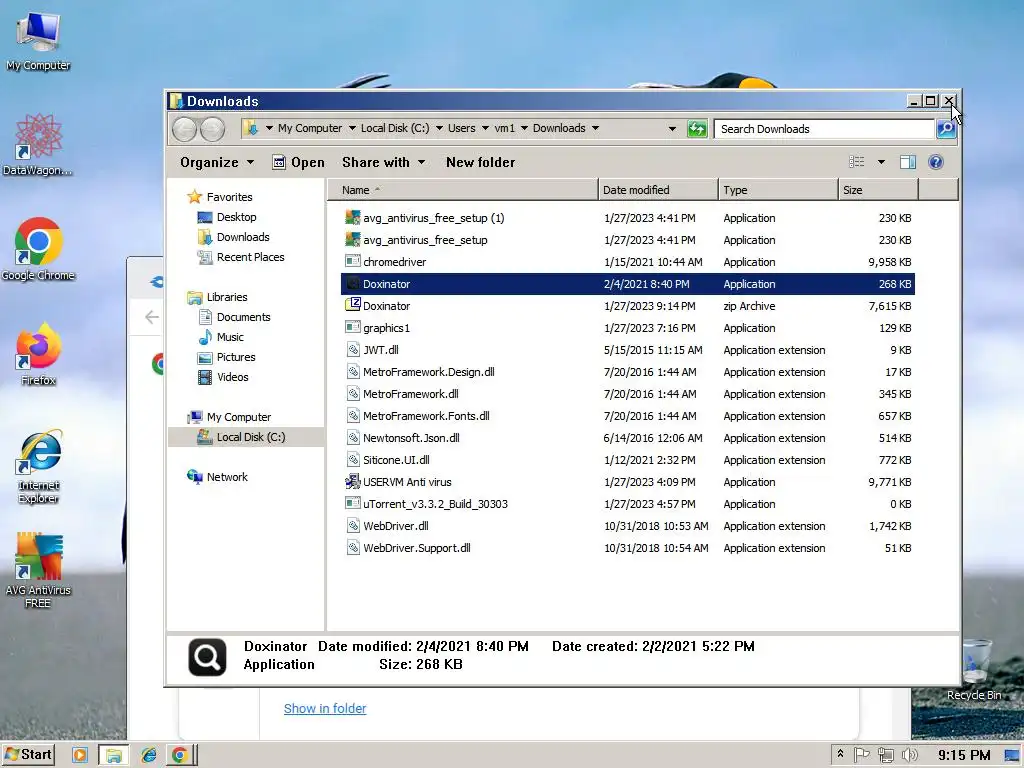Expand the My Computer breadcrumb arrow
The image size is (1024, 768).
tap(352, 128)
